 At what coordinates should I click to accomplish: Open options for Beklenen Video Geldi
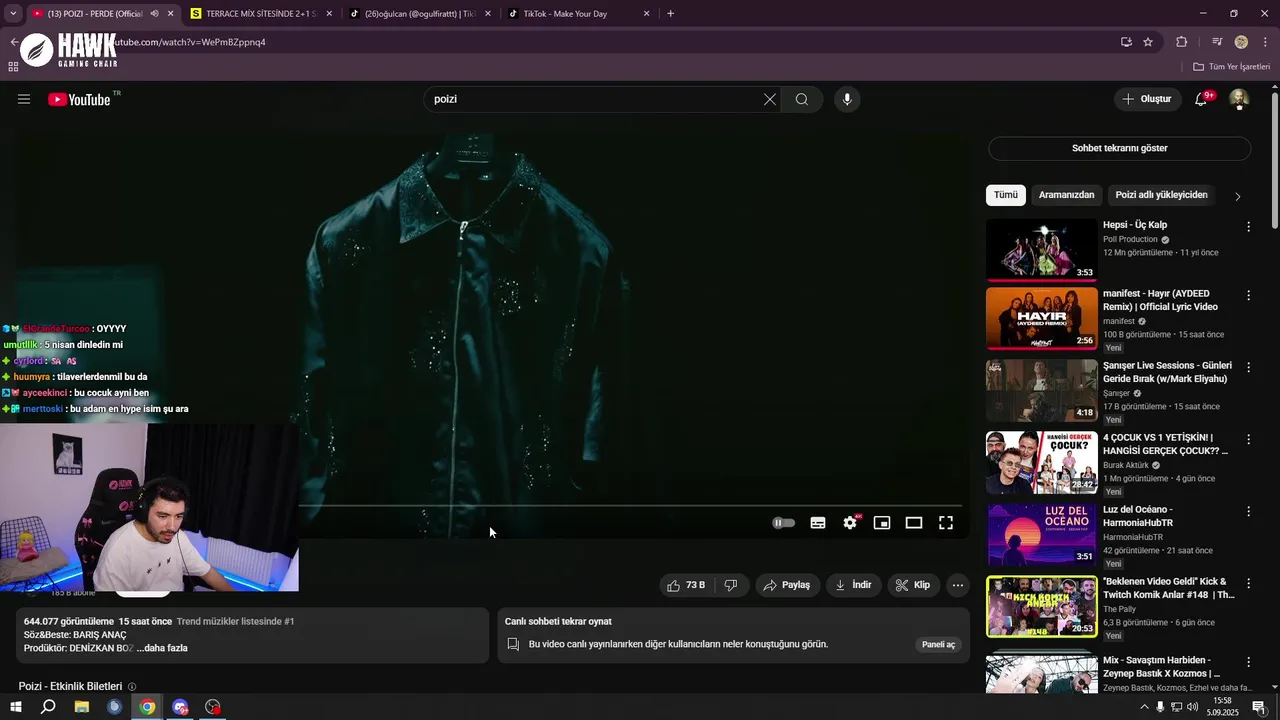(x=1248, y=583)
